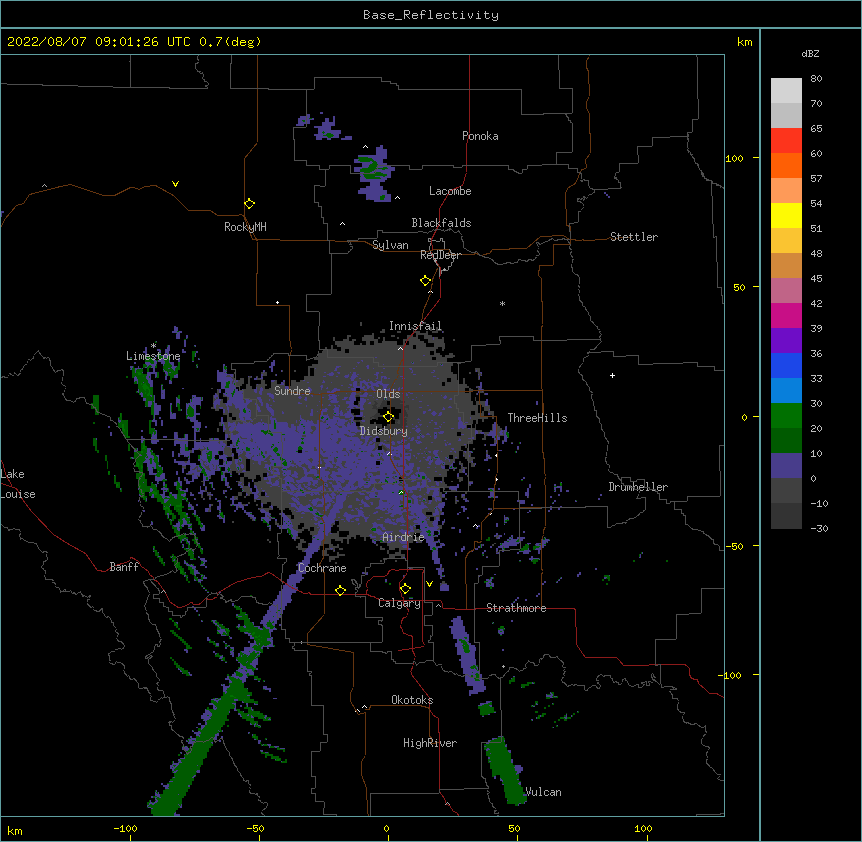Click the Banff town label

click(x=124, y=567)
